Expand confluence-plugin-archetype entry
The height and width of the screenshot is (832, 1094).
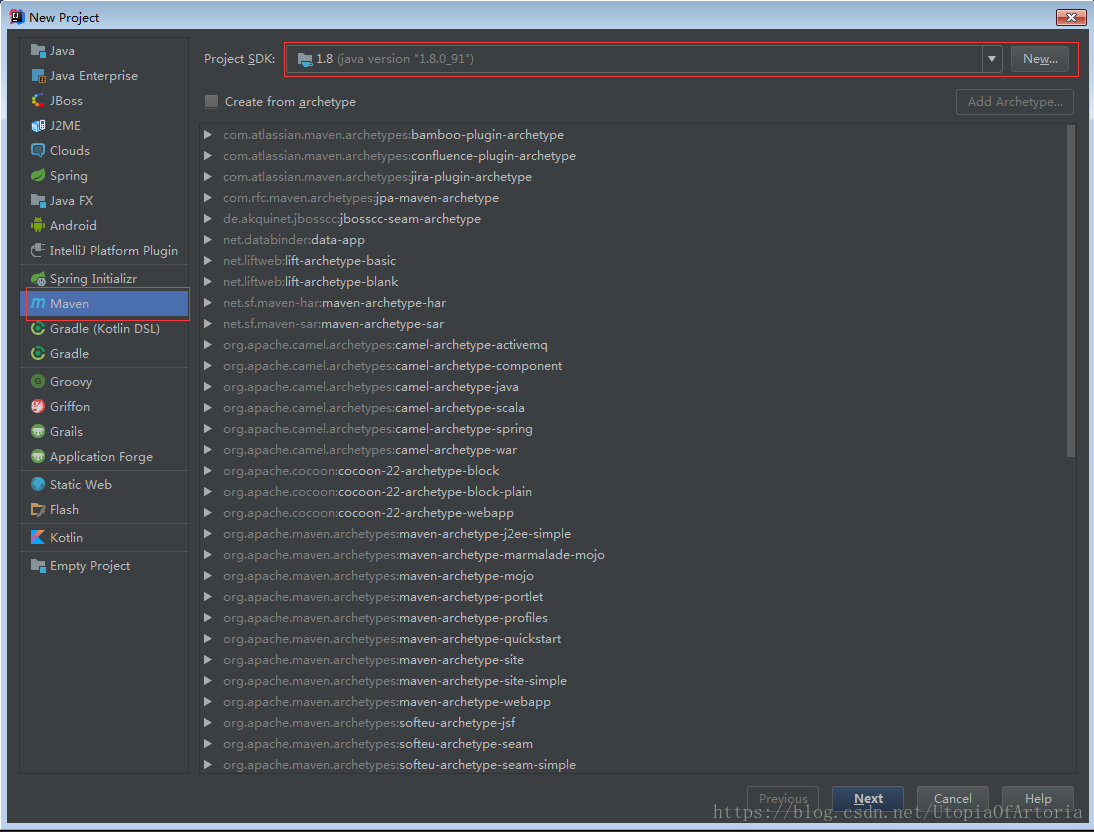pyautogui.click(x=208, y=156)
